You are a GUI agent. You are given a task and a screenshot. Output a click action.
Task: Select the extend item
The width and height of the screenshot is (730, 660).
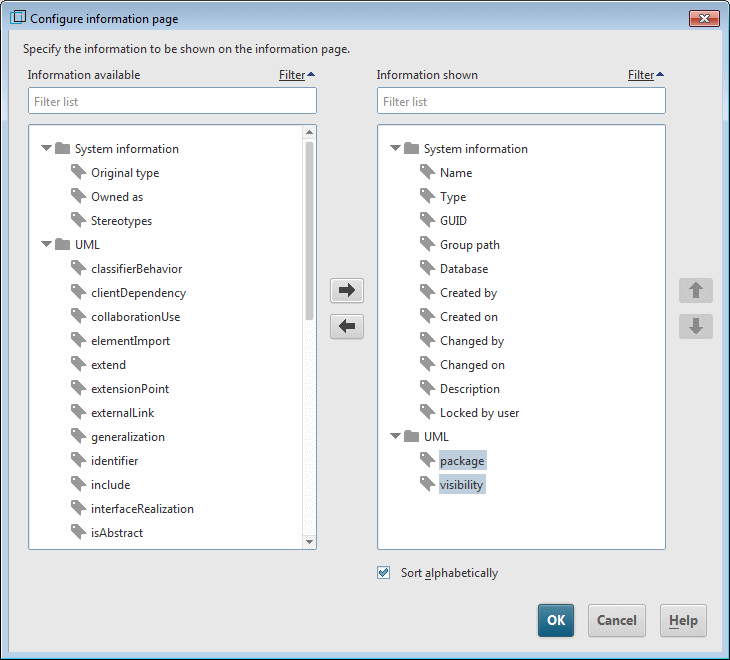pyautogui.click(x=108, y=364)
